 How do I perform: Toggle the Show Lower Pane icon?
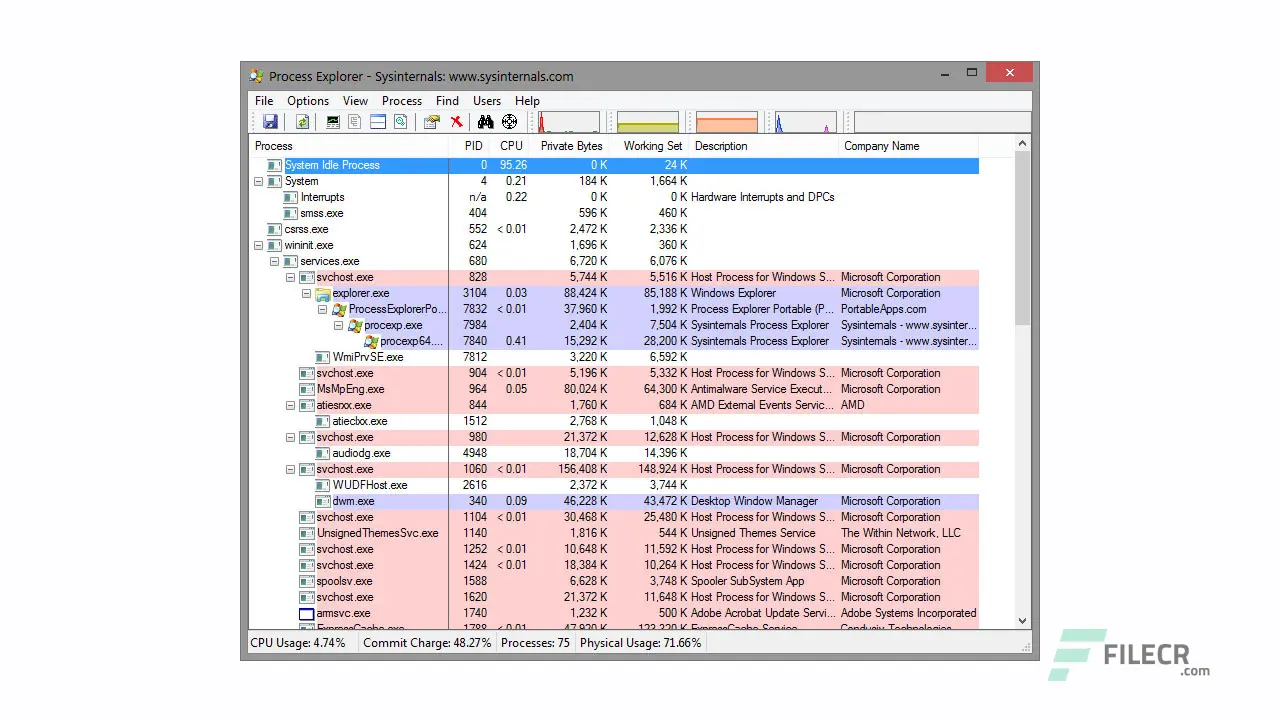click(x=378, y=122)
